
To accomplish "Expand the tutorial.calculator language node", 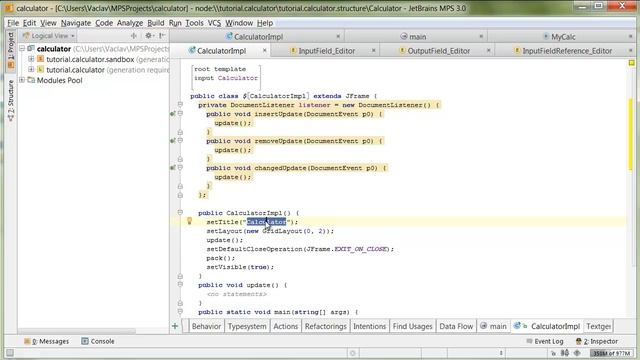I will (x=31, y=70).
